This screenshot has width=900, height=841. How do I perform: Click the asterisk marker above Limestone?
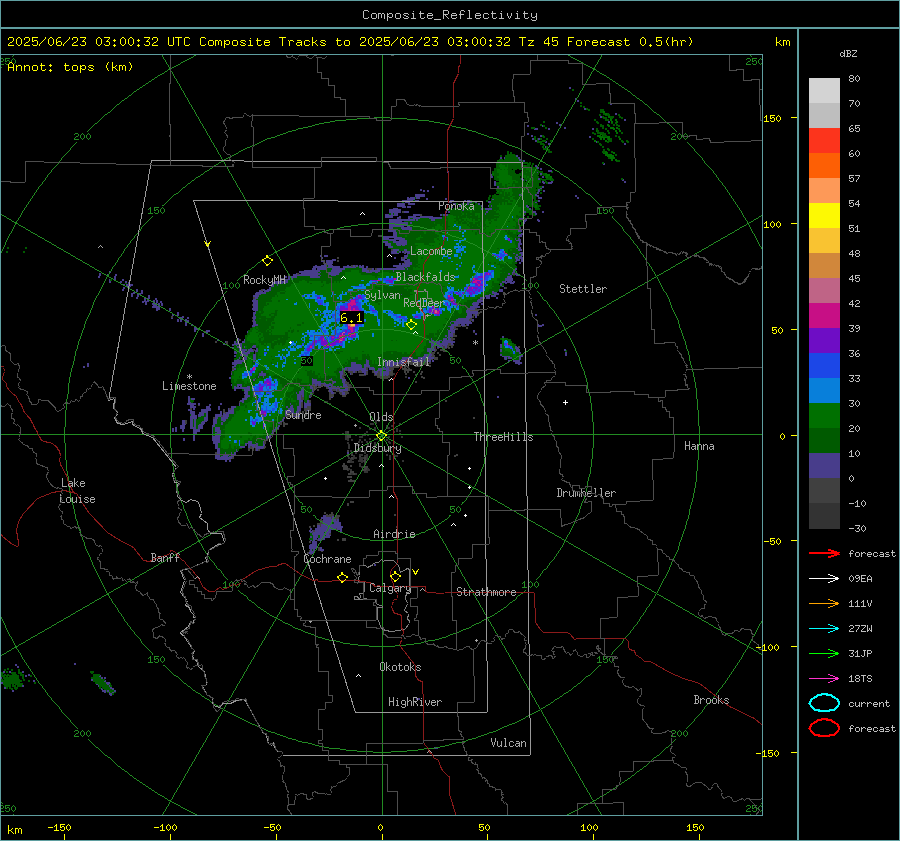(189, 377)
